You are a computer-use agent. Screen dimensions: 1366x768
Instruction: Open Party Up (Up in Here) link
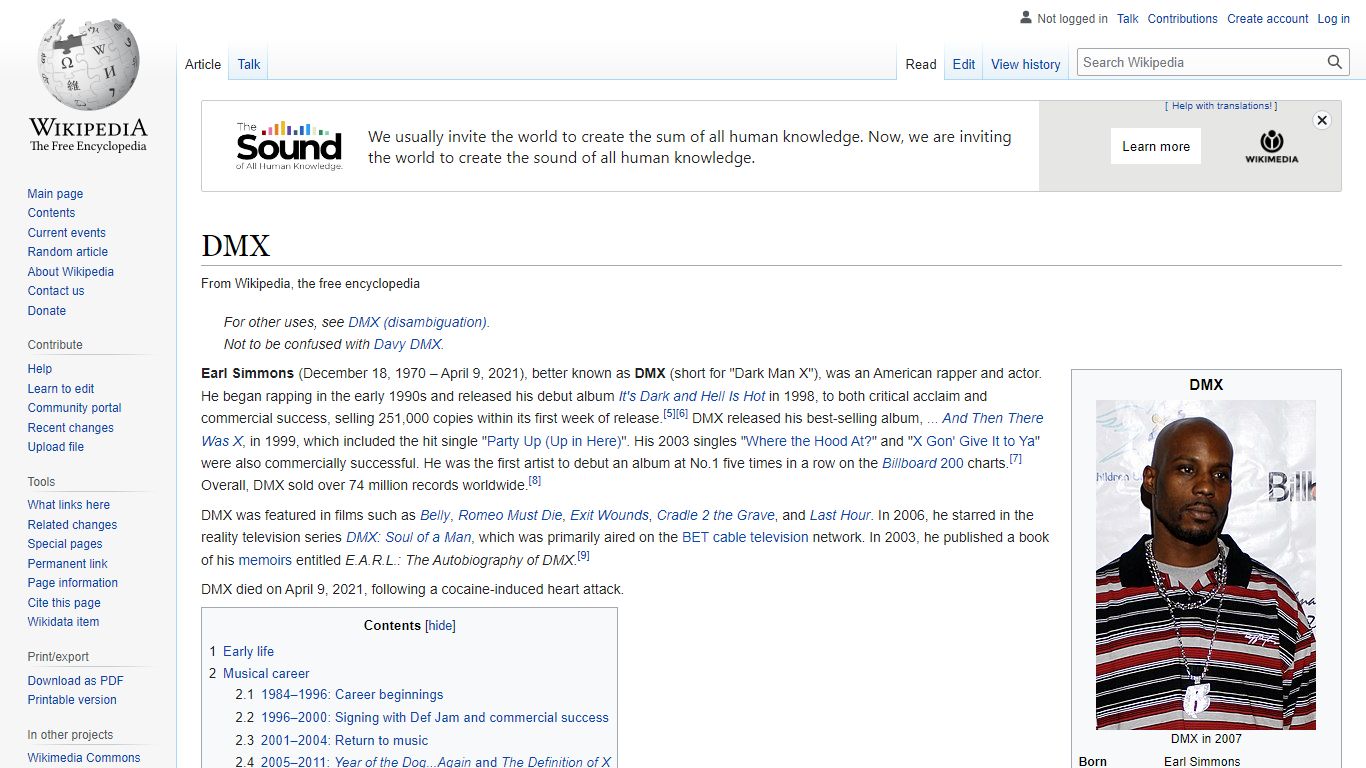[556, 441]
